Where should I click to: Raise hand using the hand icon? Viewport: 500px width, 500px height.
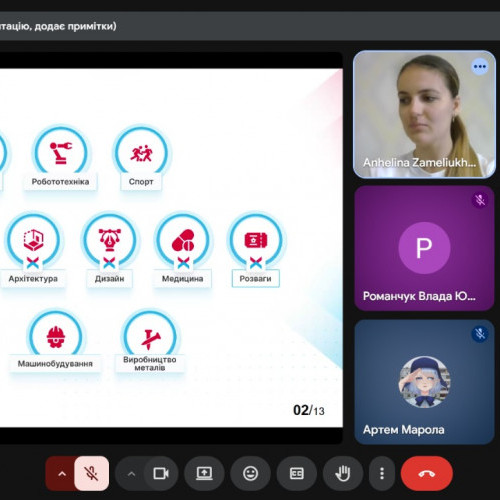343,473
